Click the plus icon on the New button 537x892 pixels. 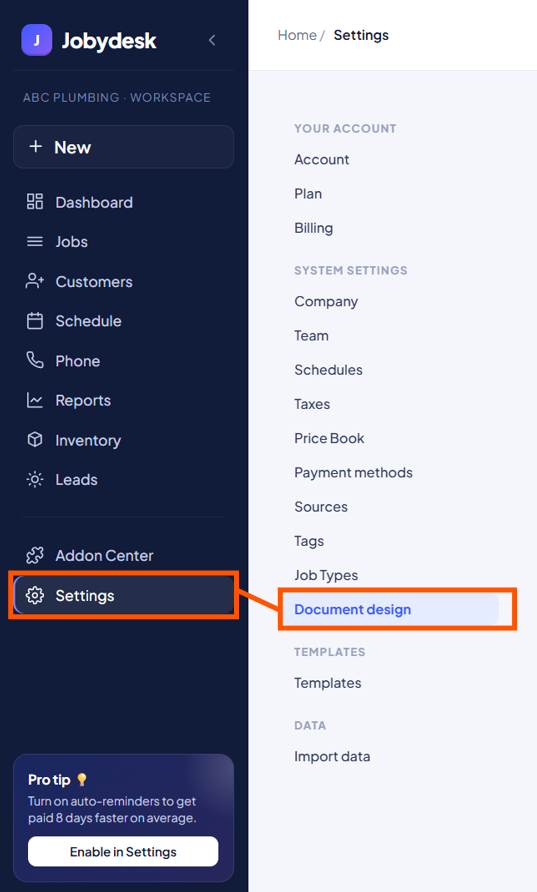(35, 147)
